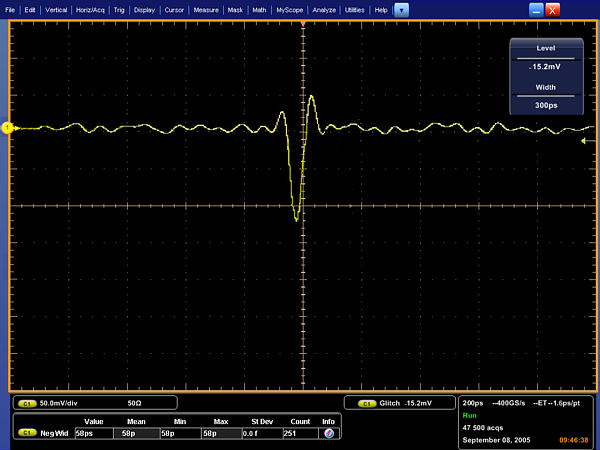
Task: Open the Vertical menu
Action: tap(57, 9)
